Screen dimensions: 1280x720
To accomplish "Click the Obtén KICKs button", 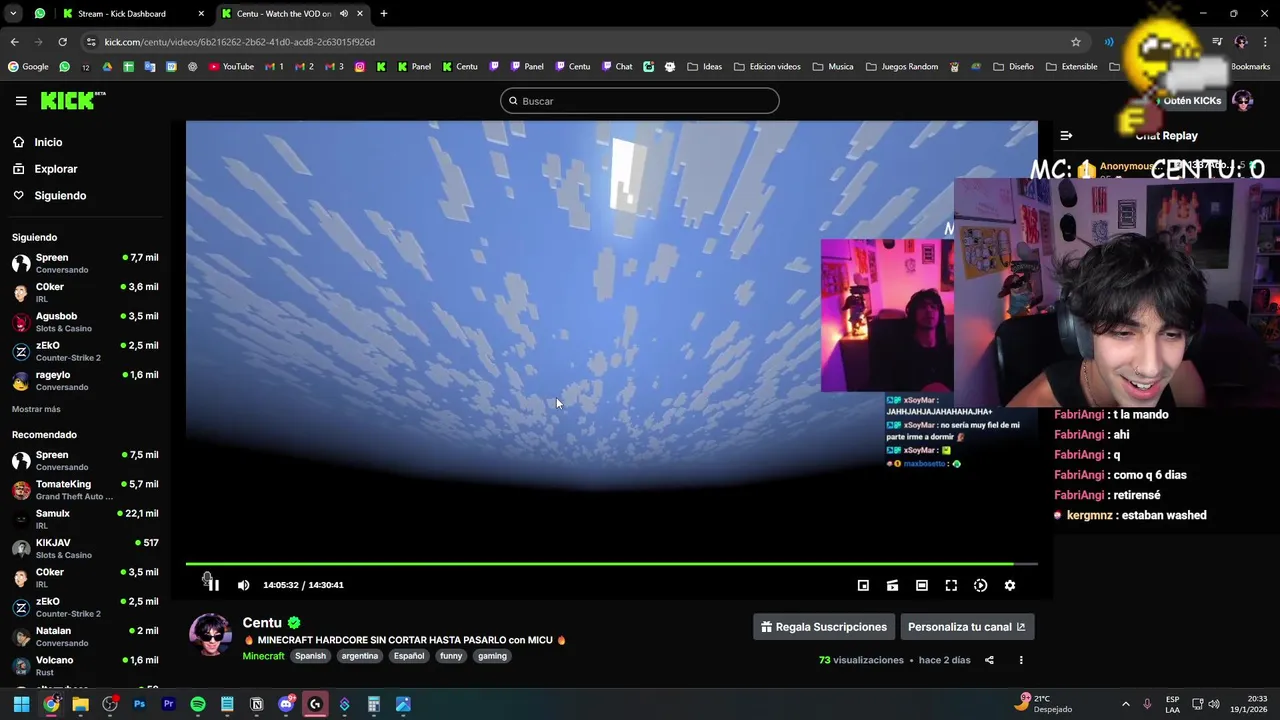I will coord(1192,101).
